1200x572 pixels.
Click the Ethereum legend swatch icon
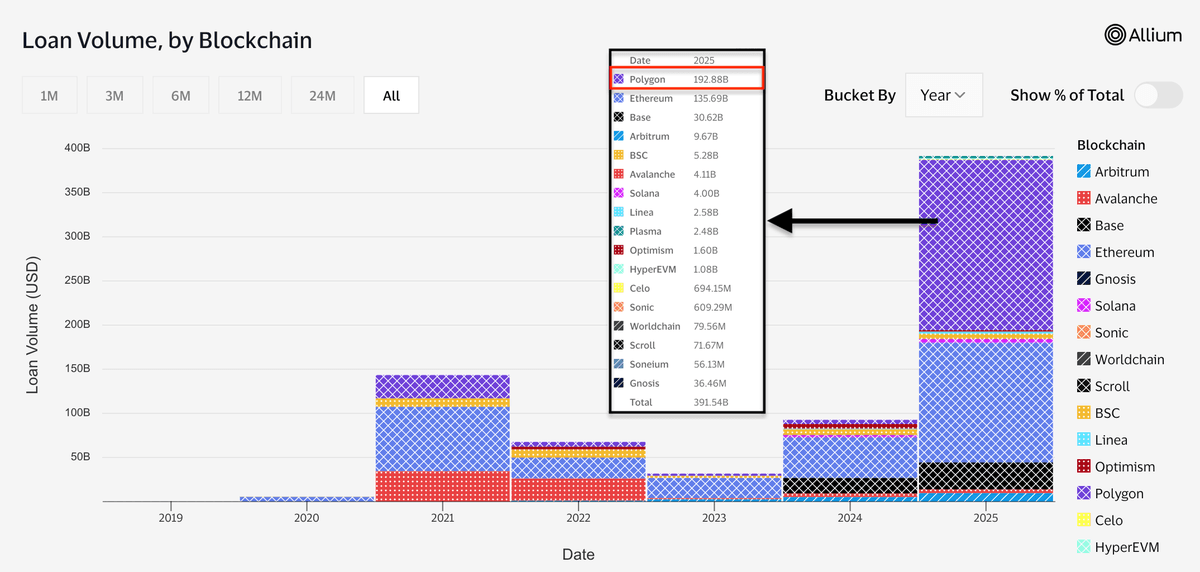pyautogui.click(x=1083, y=253)
